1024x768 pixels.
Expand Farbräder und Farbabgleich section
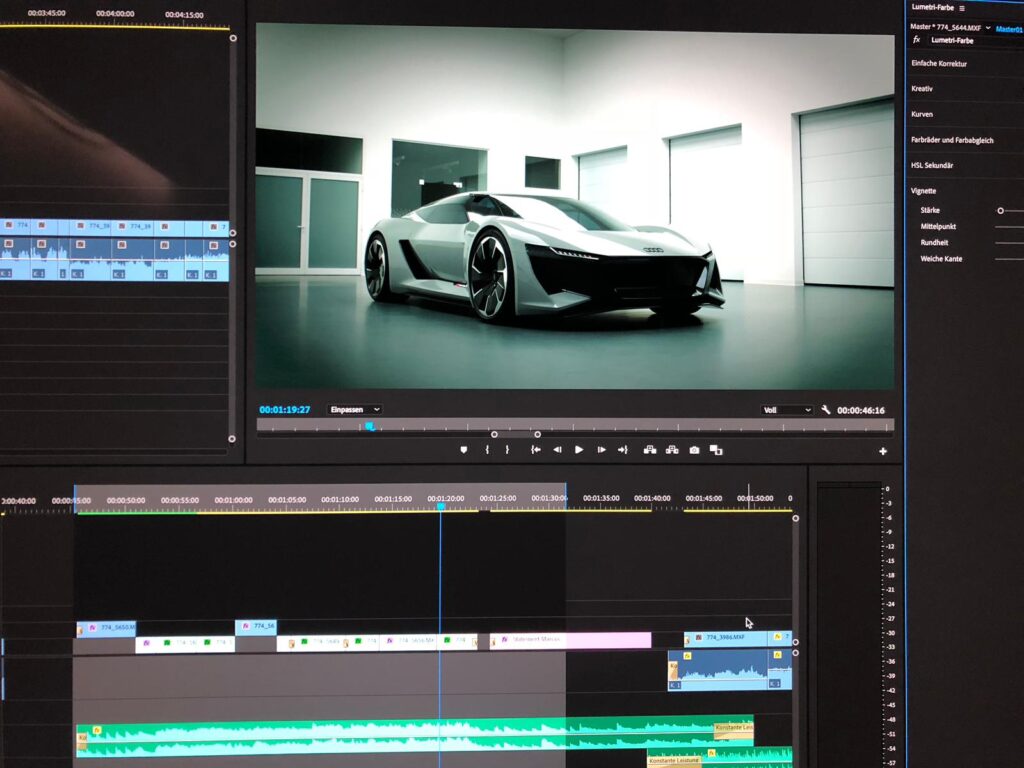click(x=952, y=140)
